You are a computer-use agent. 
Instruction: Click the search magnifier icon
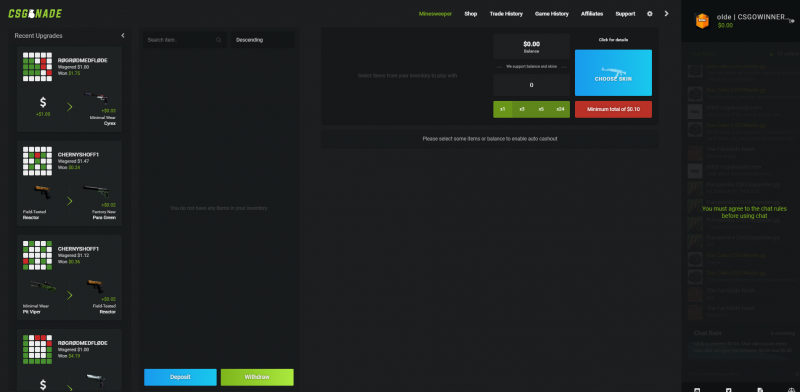tap(218, 40)
